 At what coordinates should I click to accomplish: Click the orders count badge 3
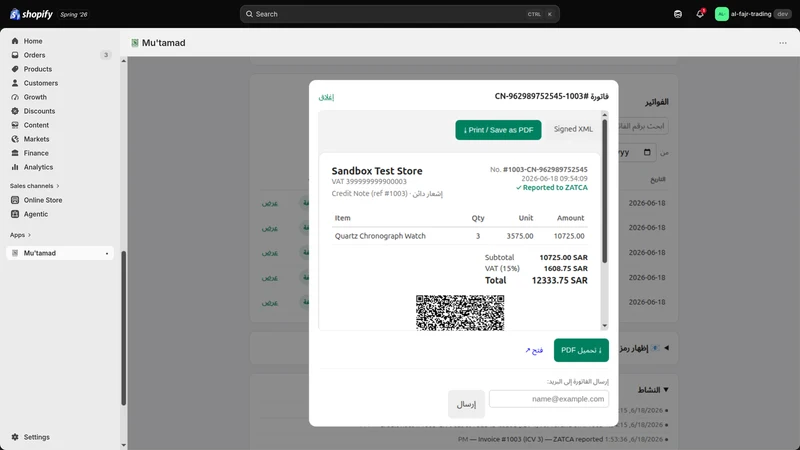tap(106, 55)
